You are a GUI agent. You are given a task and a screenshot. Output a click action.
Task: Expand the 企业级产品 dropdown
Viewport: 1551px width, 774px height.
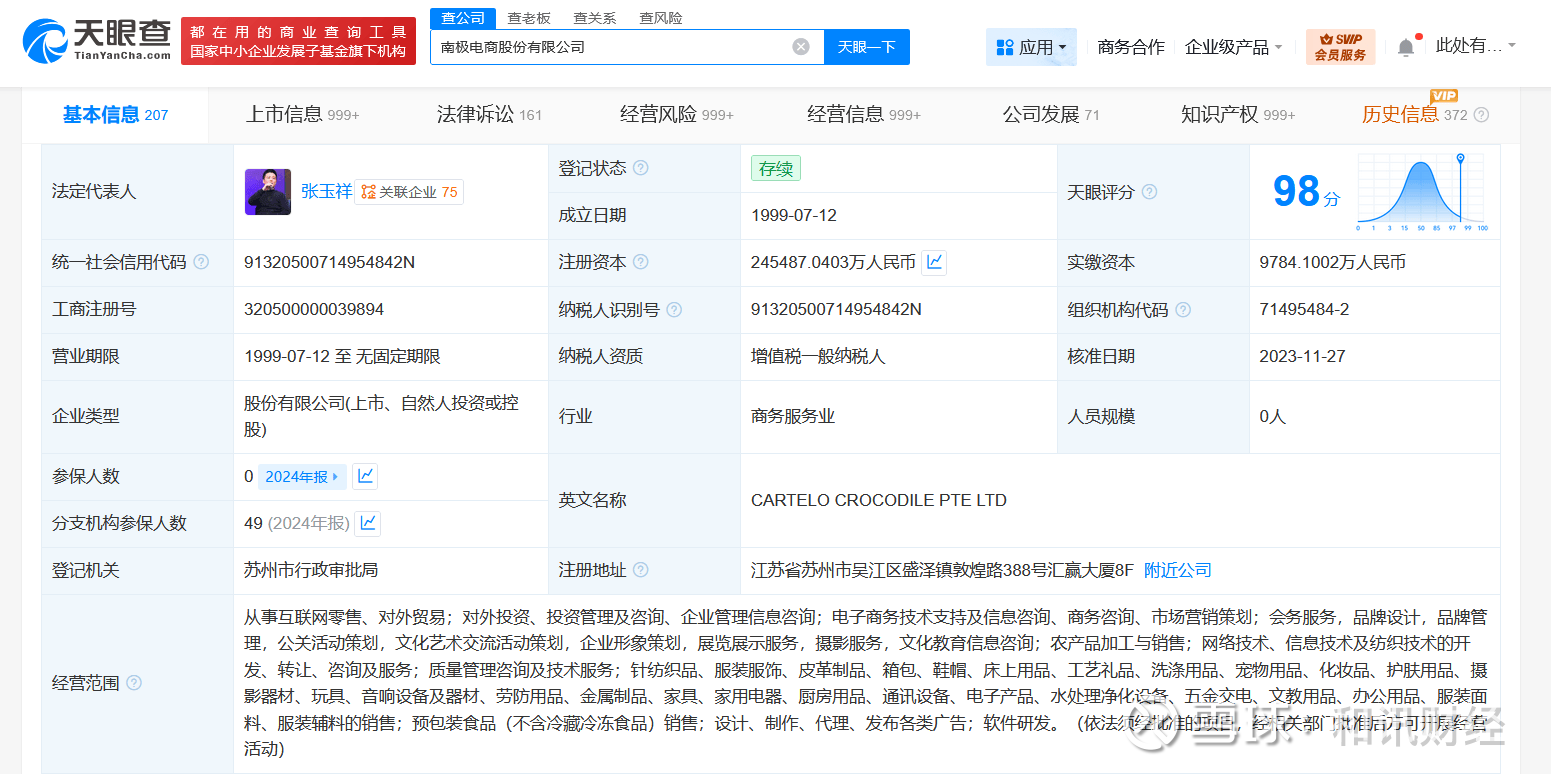tap(1233, 47)
